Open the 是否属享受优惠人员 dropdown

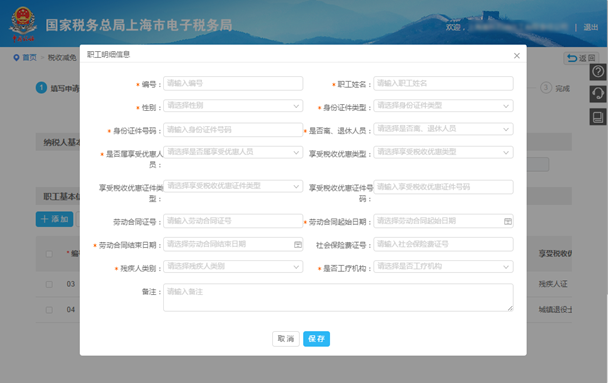click(233, 152)
